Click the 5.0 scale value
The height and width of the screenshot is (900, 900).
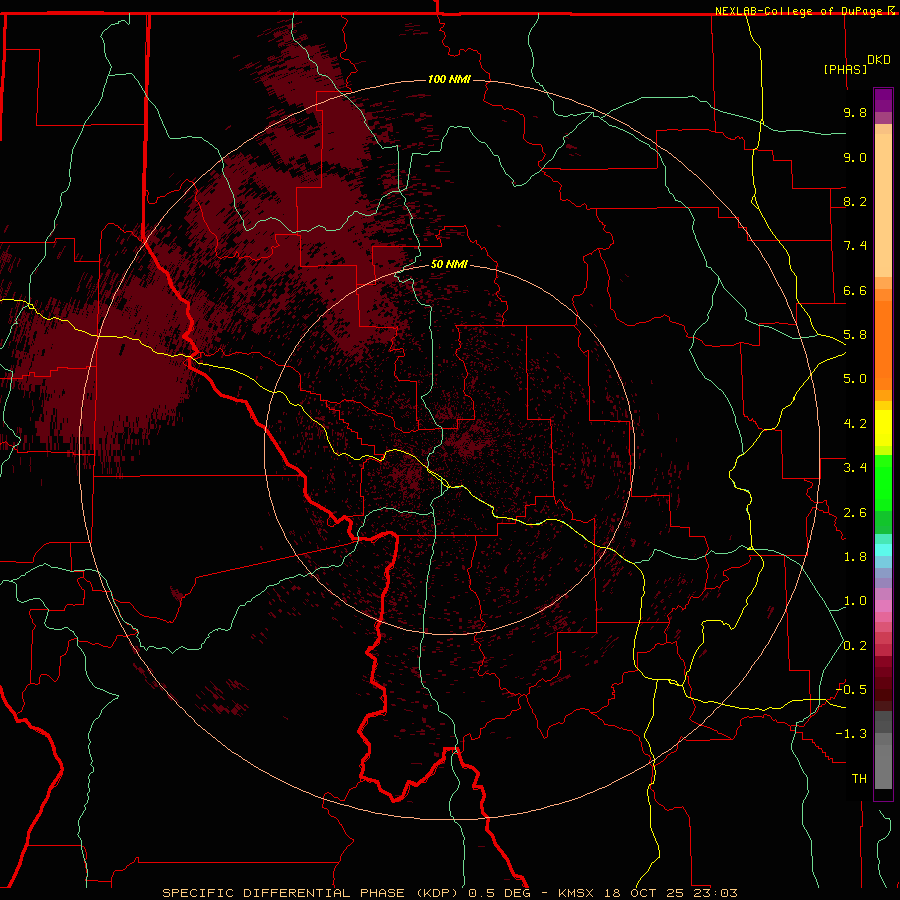coord(855,379)
